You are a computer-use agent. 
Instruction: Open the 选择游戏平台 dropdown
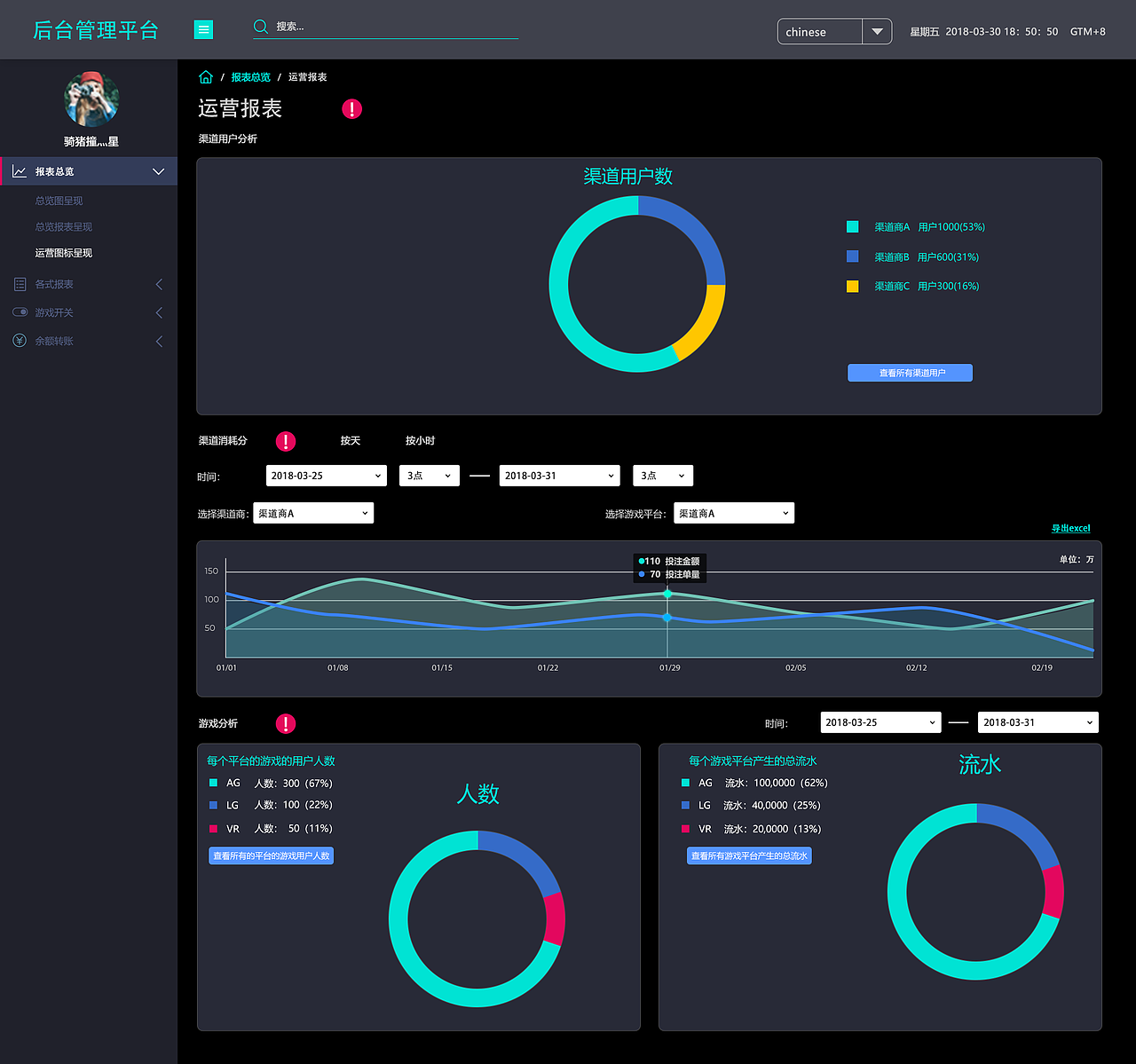[734, 513]
